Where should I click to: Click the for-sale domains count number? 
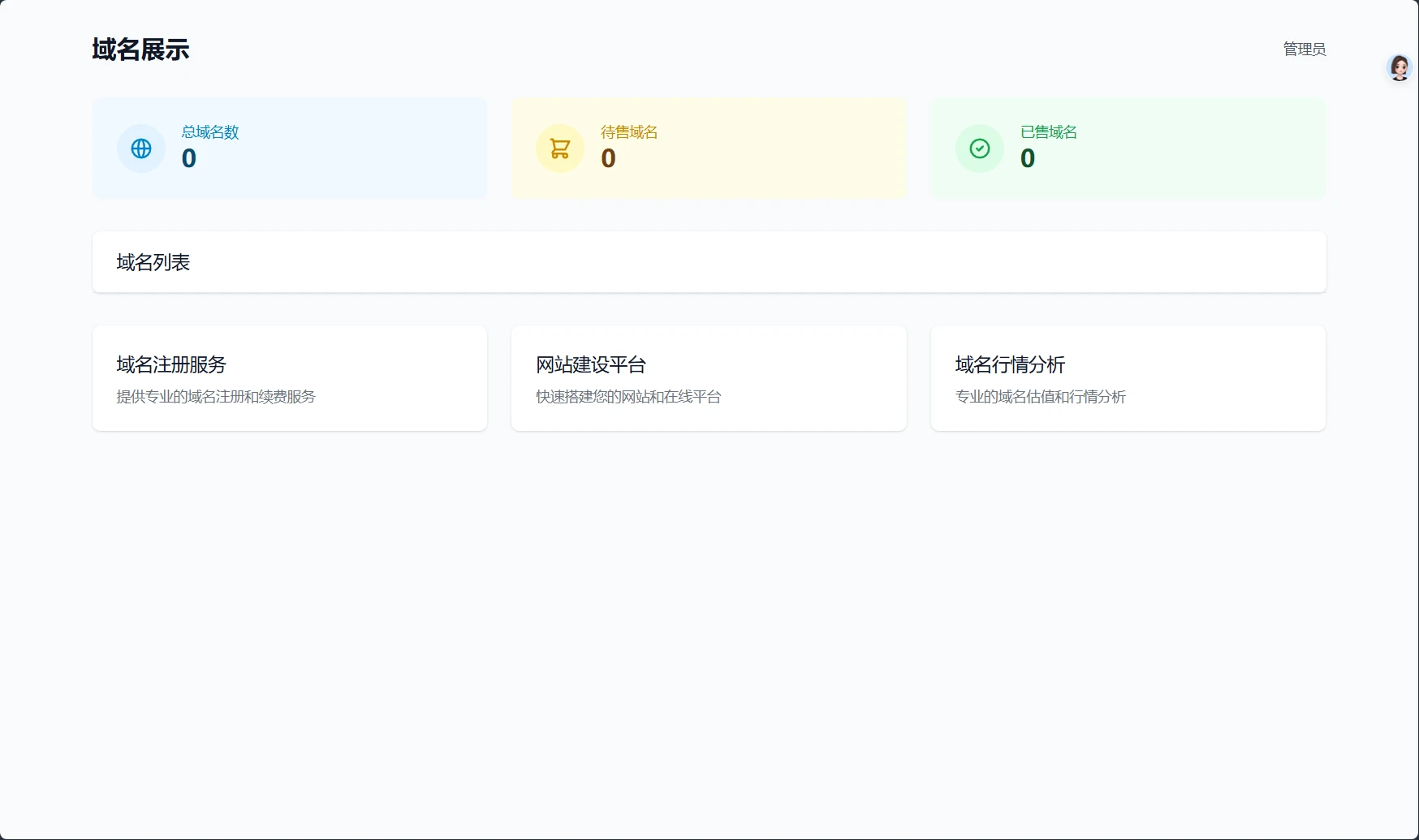pos(608,158)
